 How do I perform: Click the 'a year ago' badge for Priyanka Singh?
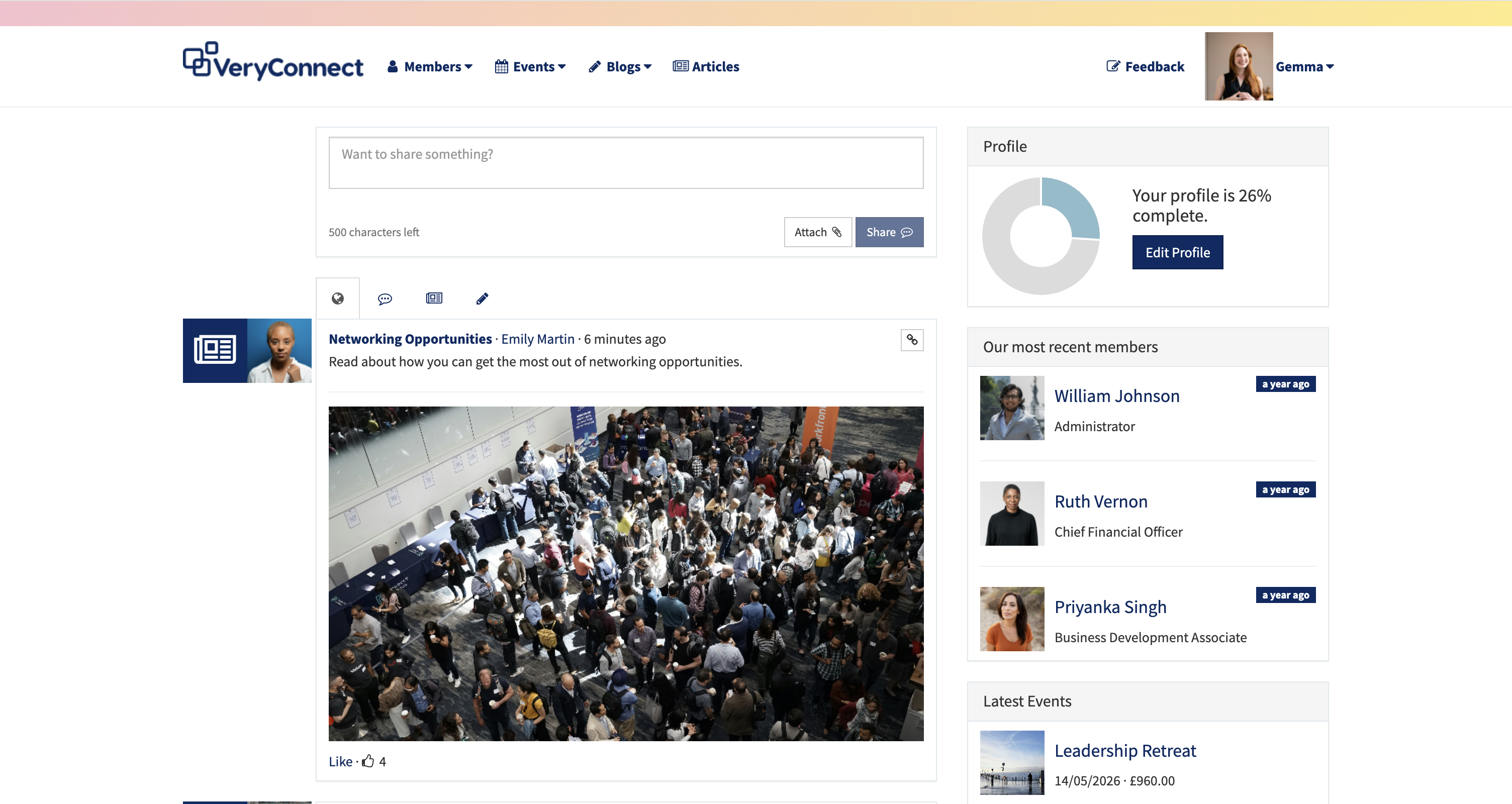click(1285, 595)
